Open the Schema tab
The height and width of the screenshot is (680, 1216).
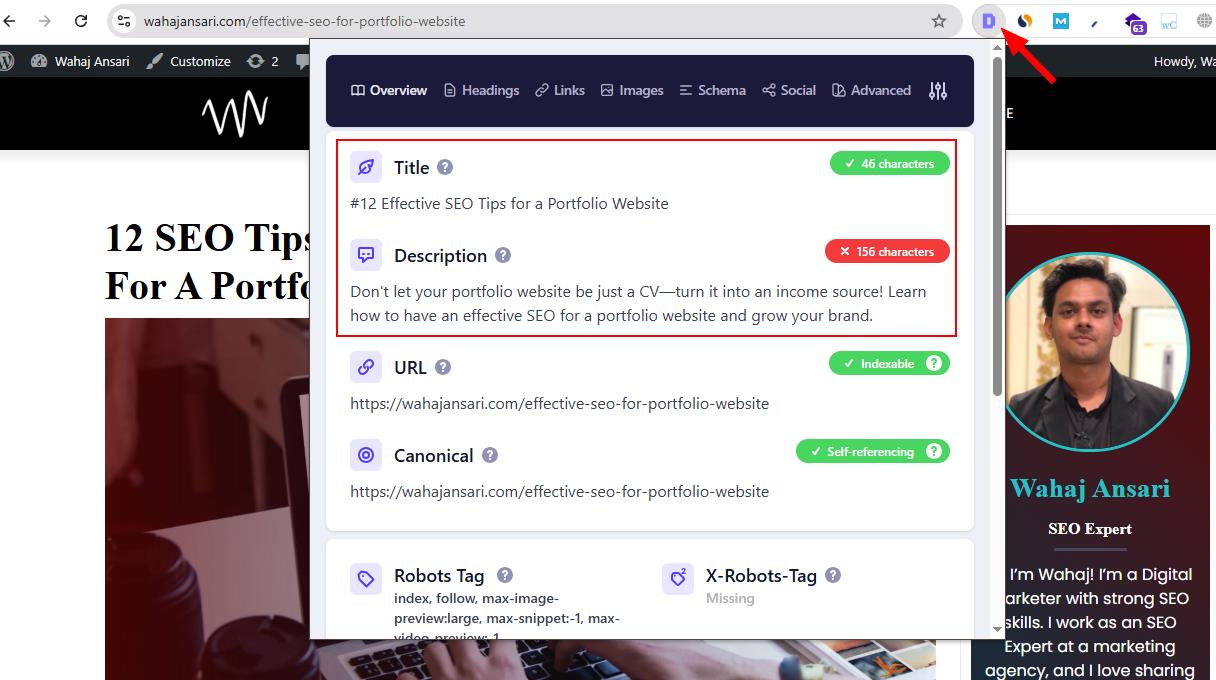point(712,90)
